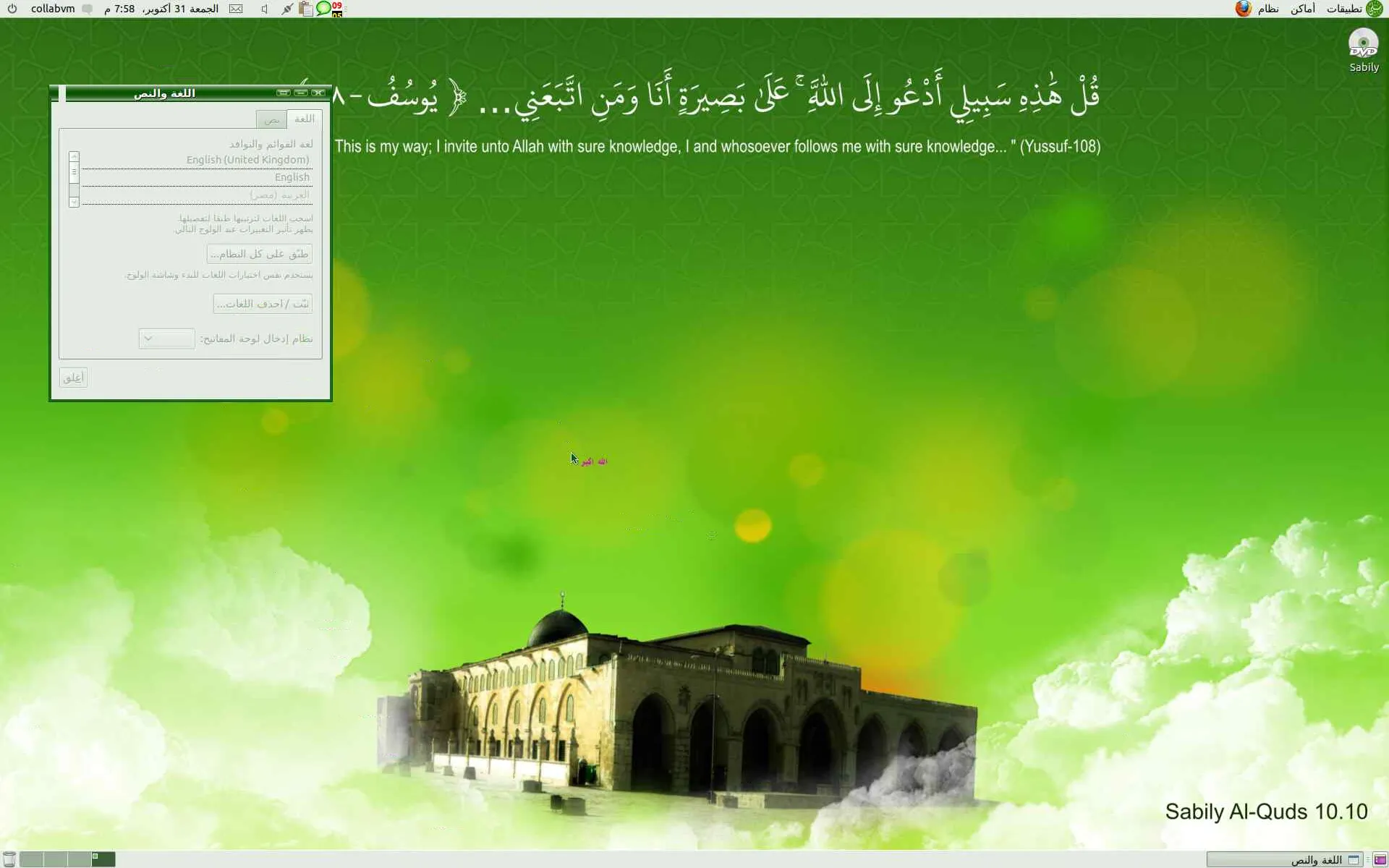This screenshot has width=1389, height=868.
Task: Click the show desktop icon in the bottom panel
Action: click(x=1380, y=859)
